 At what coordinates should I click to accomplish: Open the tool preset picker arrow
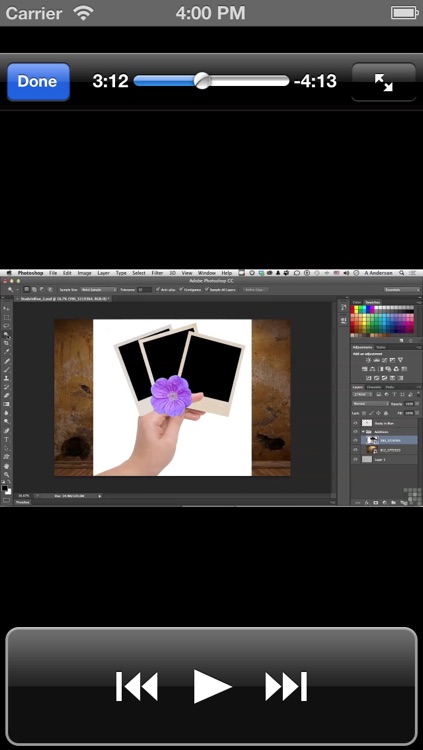pos(17,289)
